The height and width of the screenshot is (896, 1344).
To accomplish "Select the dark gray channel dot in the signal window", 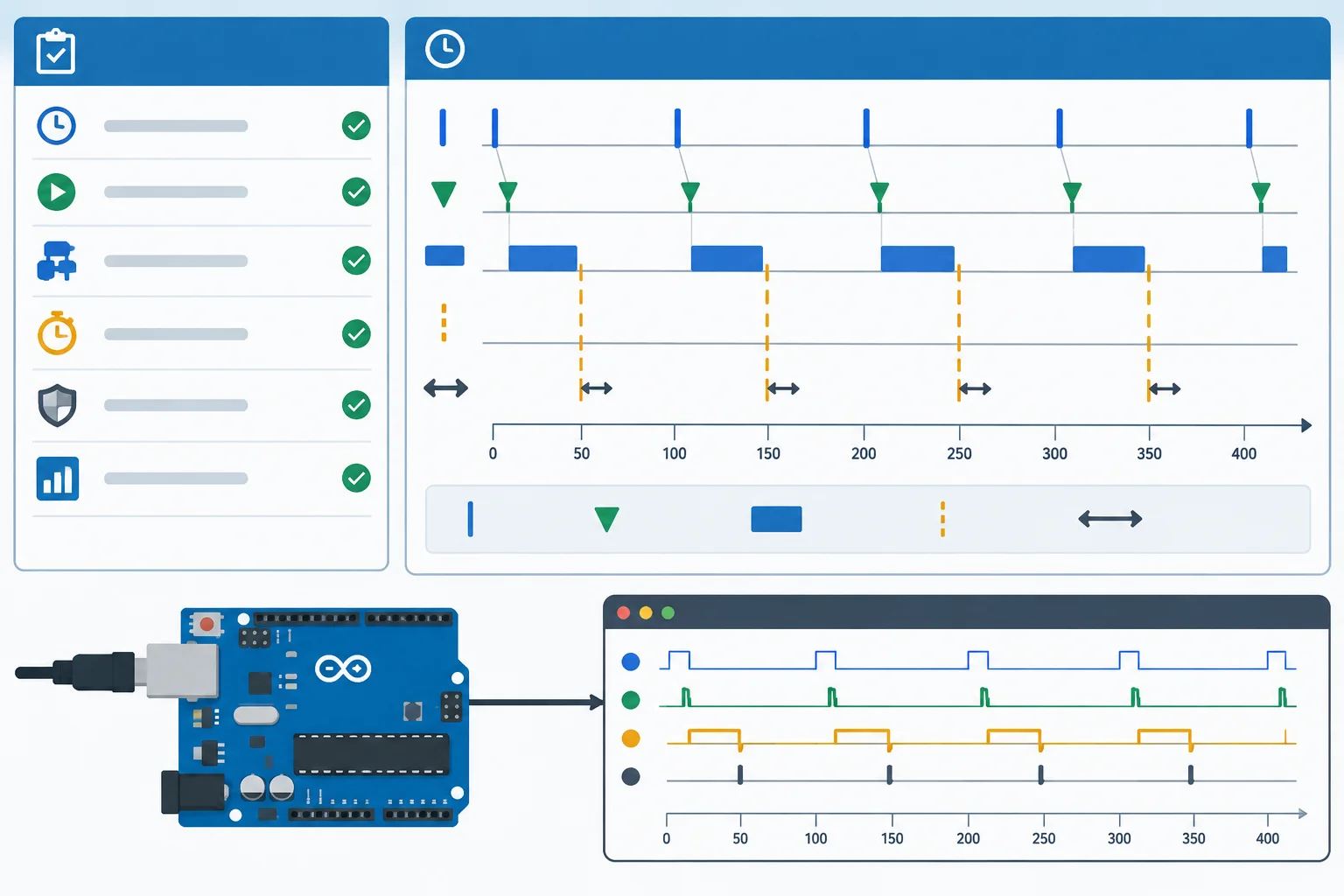I will point(630,776).
